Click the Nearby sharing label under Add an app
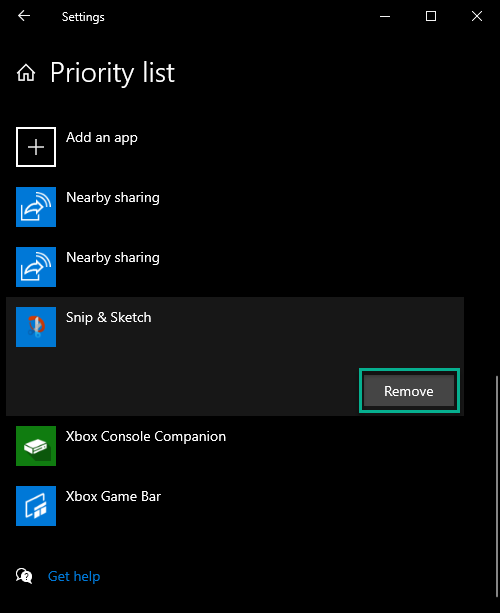This screenshot has width=500, height=613. click(113, 198)
